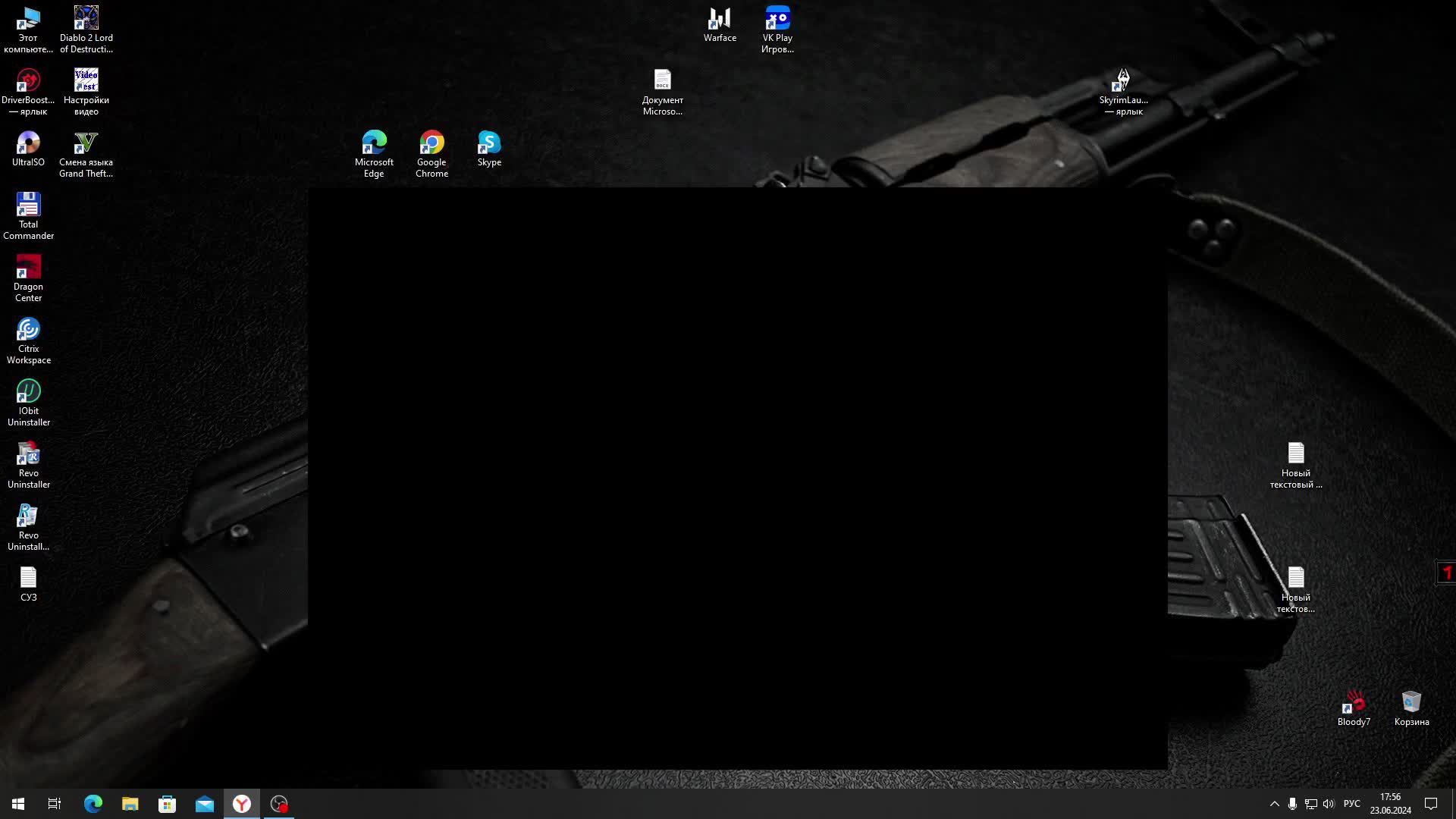The width and height of the screenshot is (1456, 819).
Task: Select the Настройки видео desktop icon
Action: pos(86,93)
